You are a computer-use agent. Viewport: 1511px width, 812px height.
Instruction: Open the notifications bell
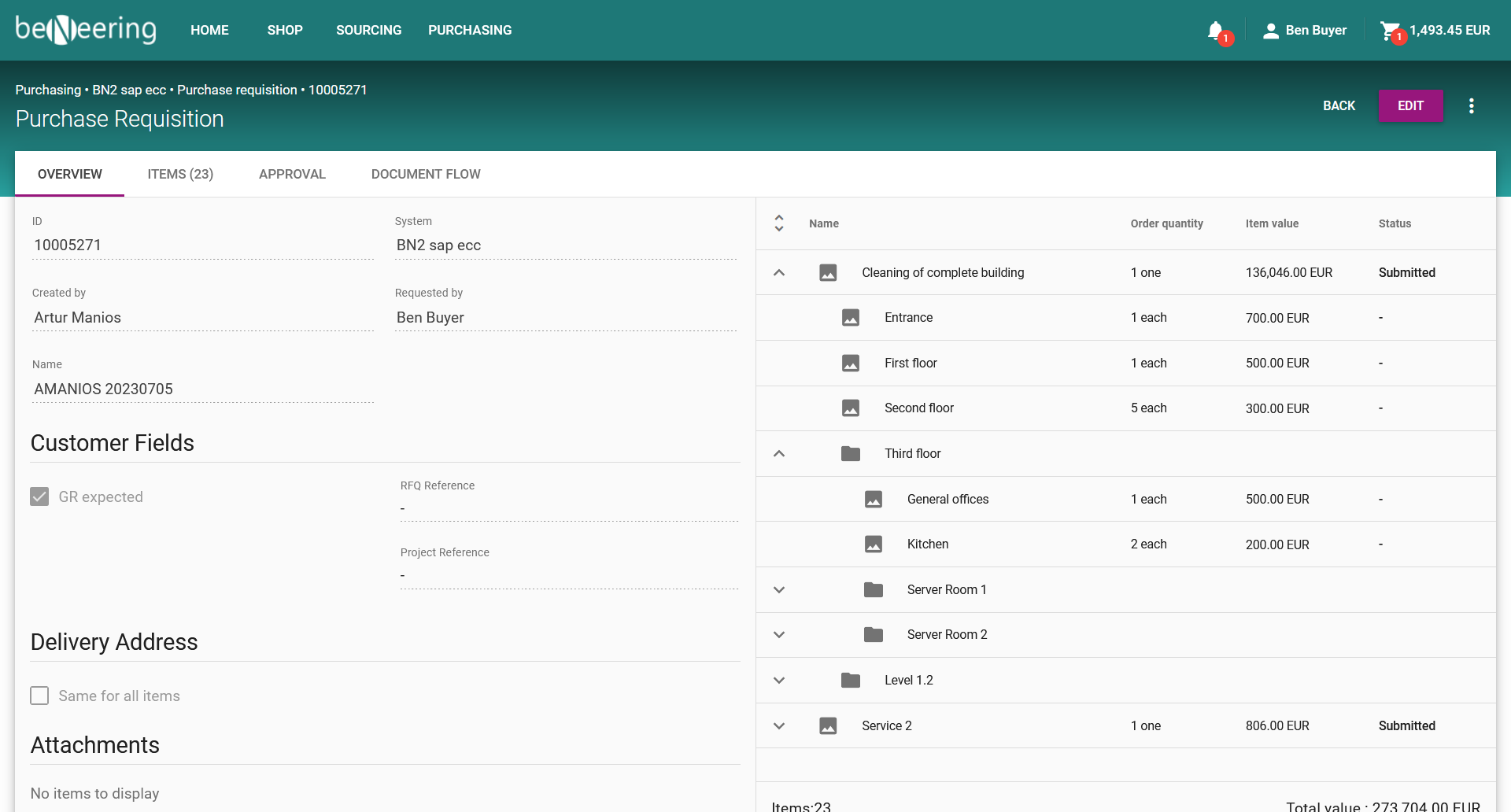(x=1216, y=31)
